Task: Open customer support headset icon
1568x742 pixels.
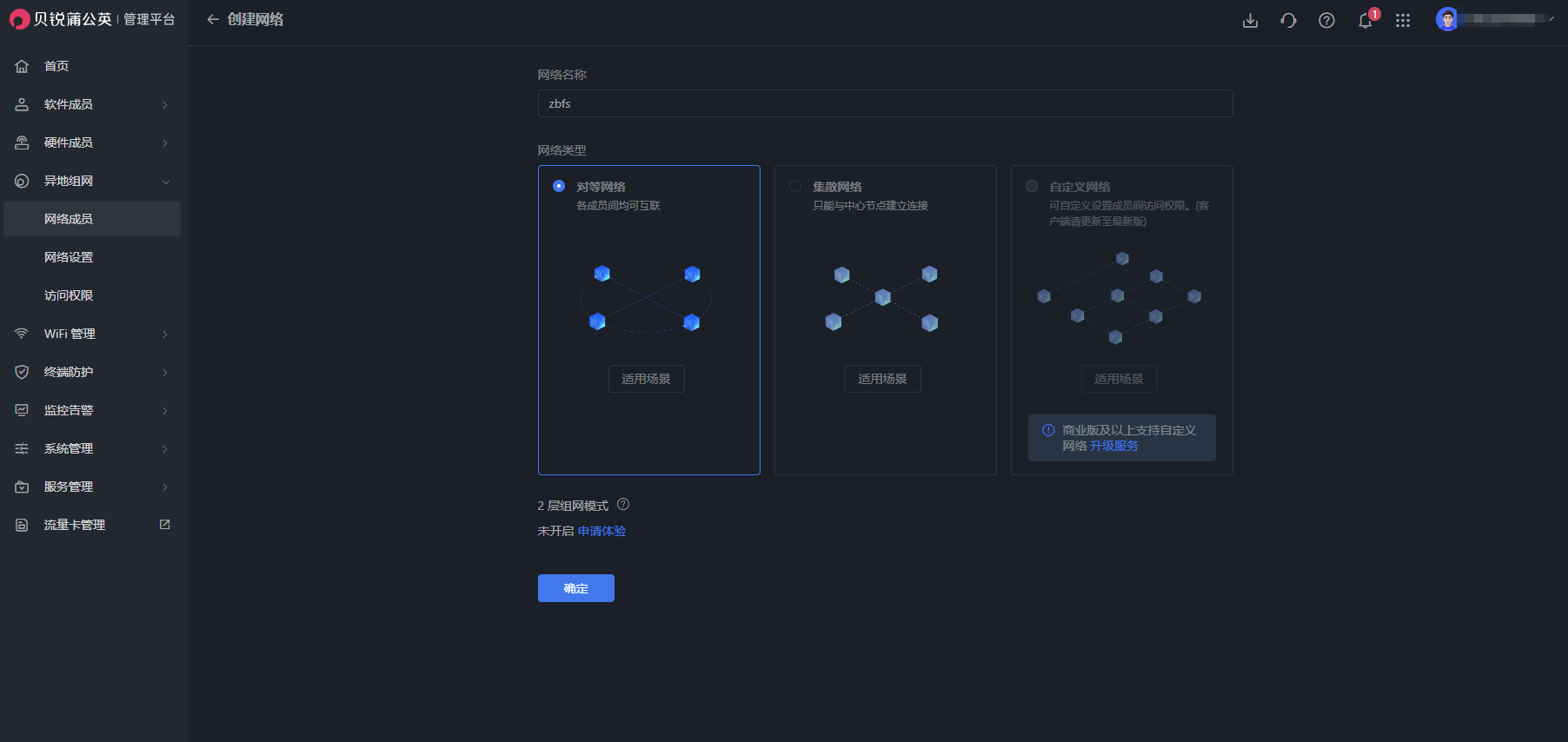Action: [1288, 20]
